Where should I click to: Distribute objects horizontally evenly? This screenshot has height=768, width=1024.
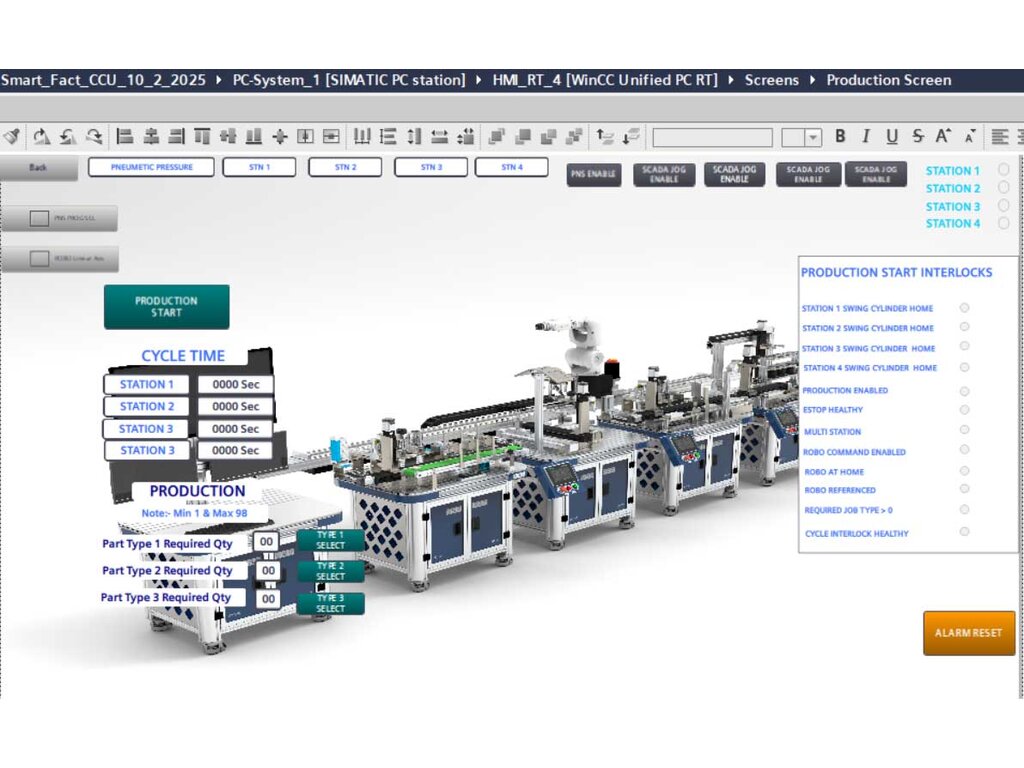(362, 136)
